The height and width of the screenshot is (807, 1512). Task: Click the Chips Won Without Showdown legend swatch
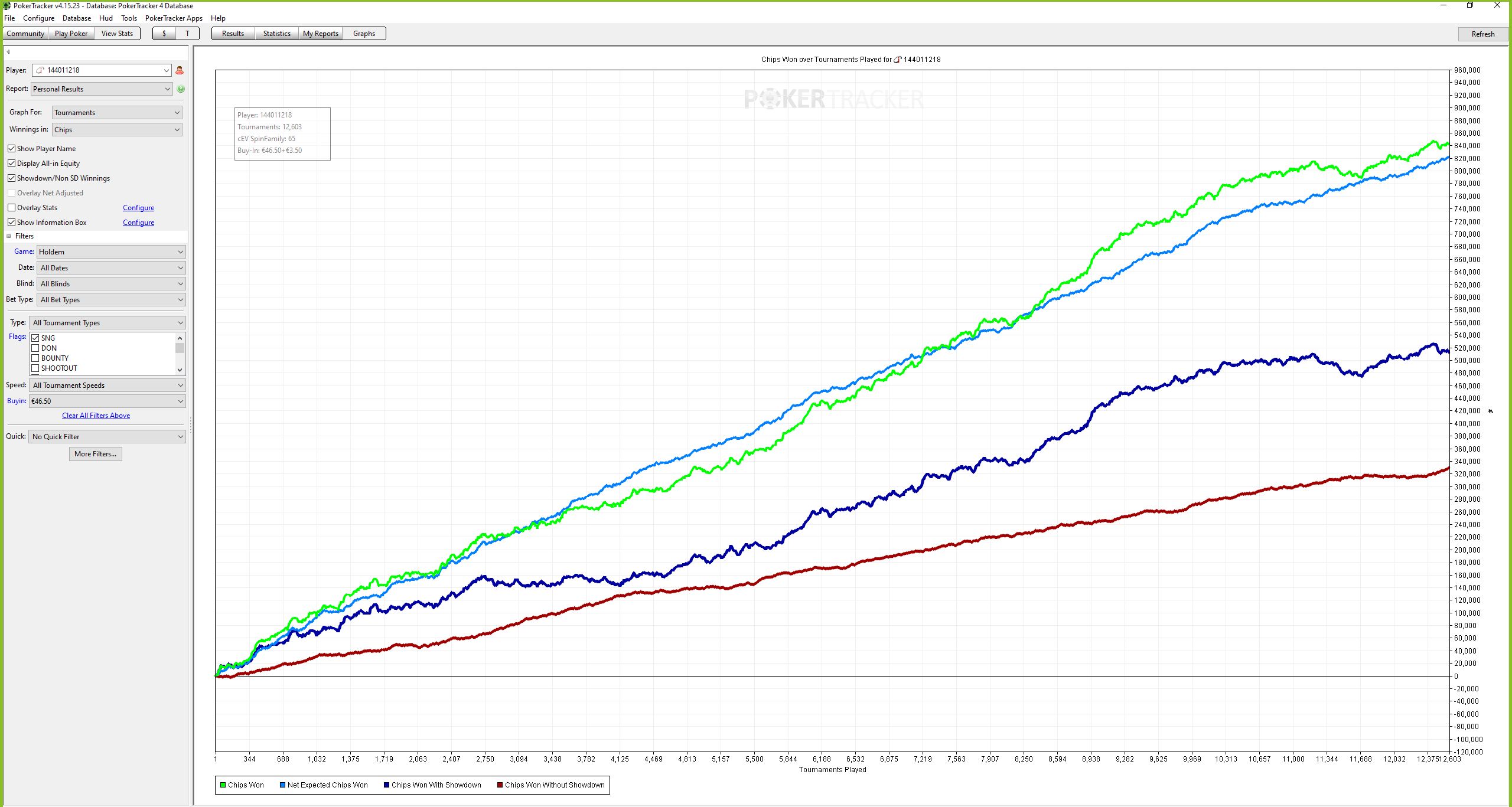pyautogui.click(x=500, y=785)
